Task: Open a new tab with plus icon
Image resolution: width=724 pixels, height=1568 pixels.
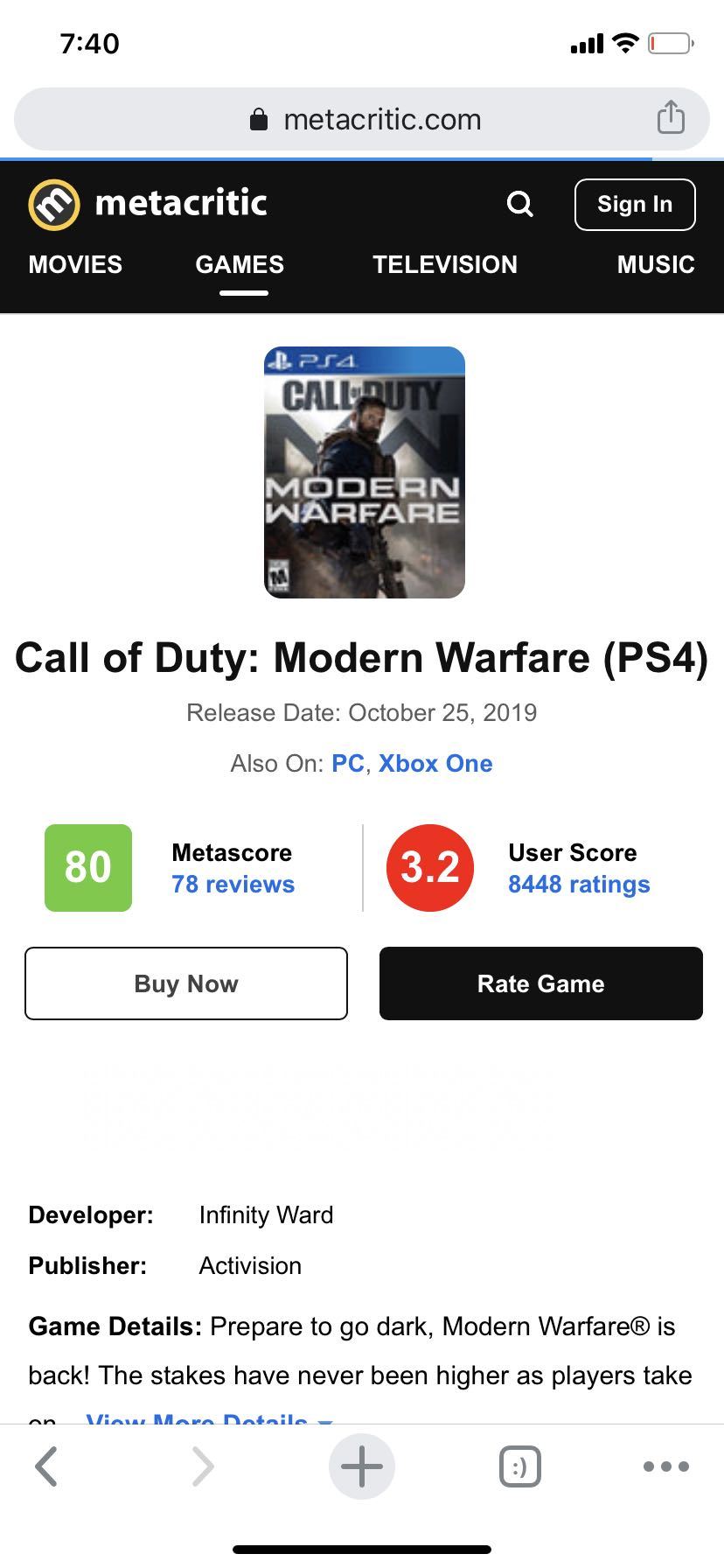Action: point(362,1466)
